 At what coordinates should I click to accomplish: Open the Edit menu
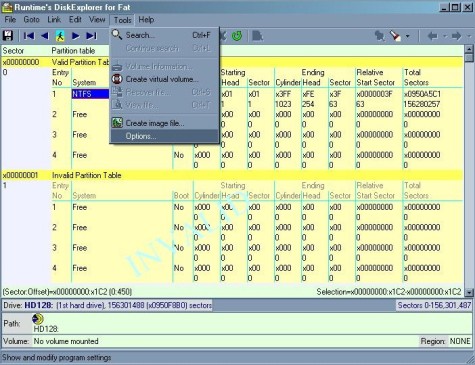[x=75, y=20]
